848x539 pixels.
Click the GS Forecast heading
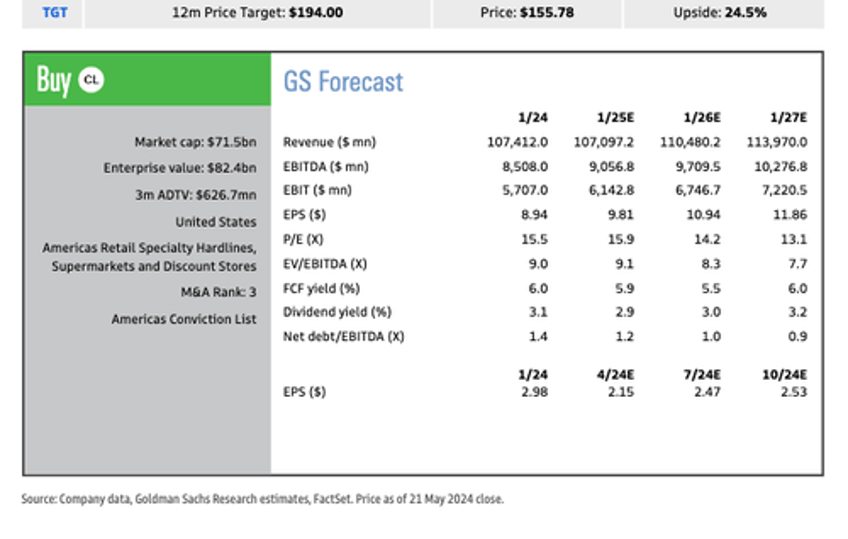(x=343, y=81)
